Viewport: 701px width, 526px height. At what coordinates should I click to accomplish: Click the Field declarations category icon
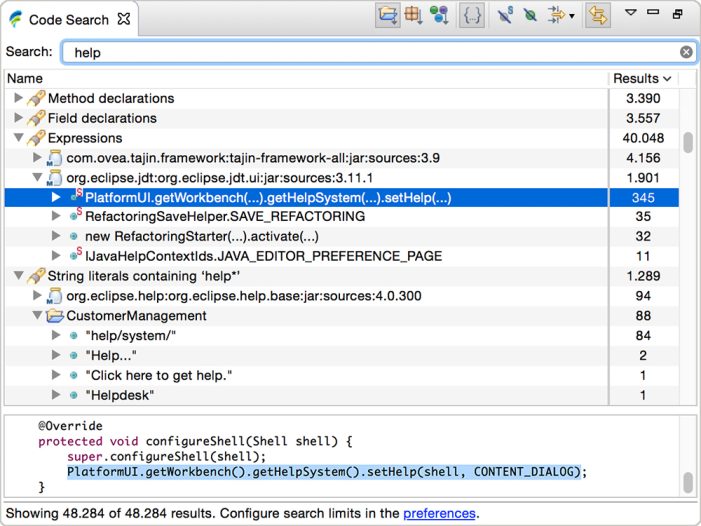coord(36,118)
